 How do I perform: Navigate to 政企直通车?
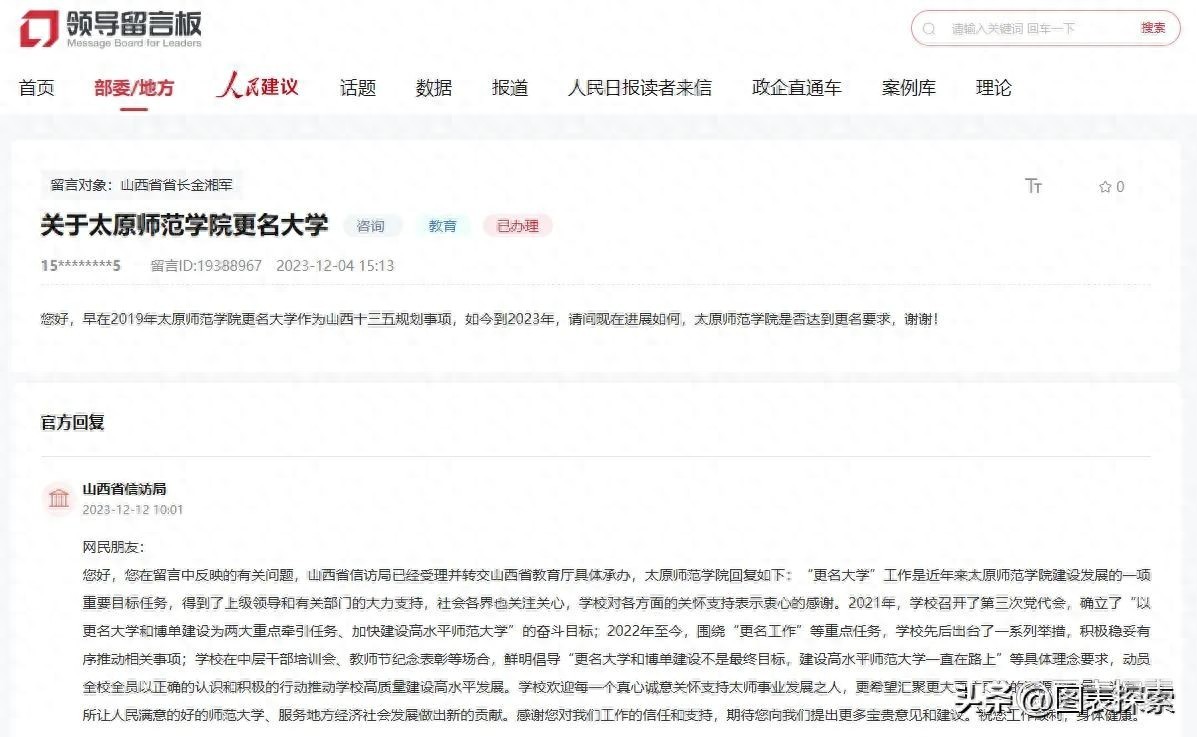(797, 88)
